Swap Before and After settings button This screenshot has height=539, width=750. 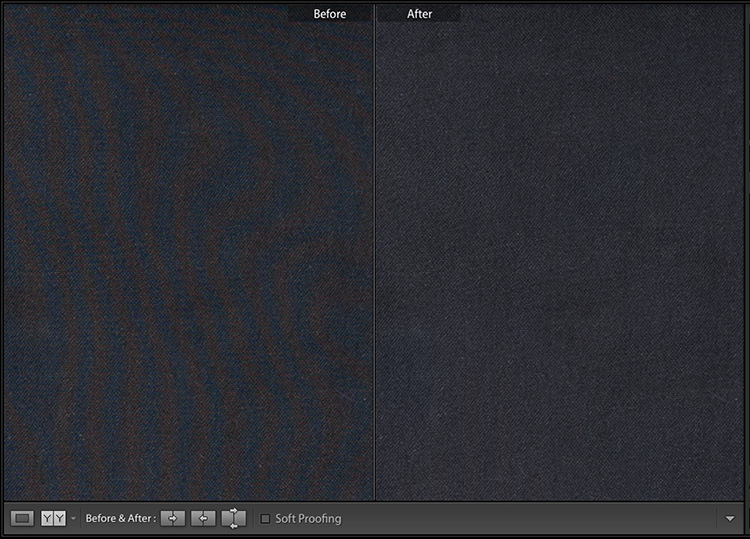(233, 518)
